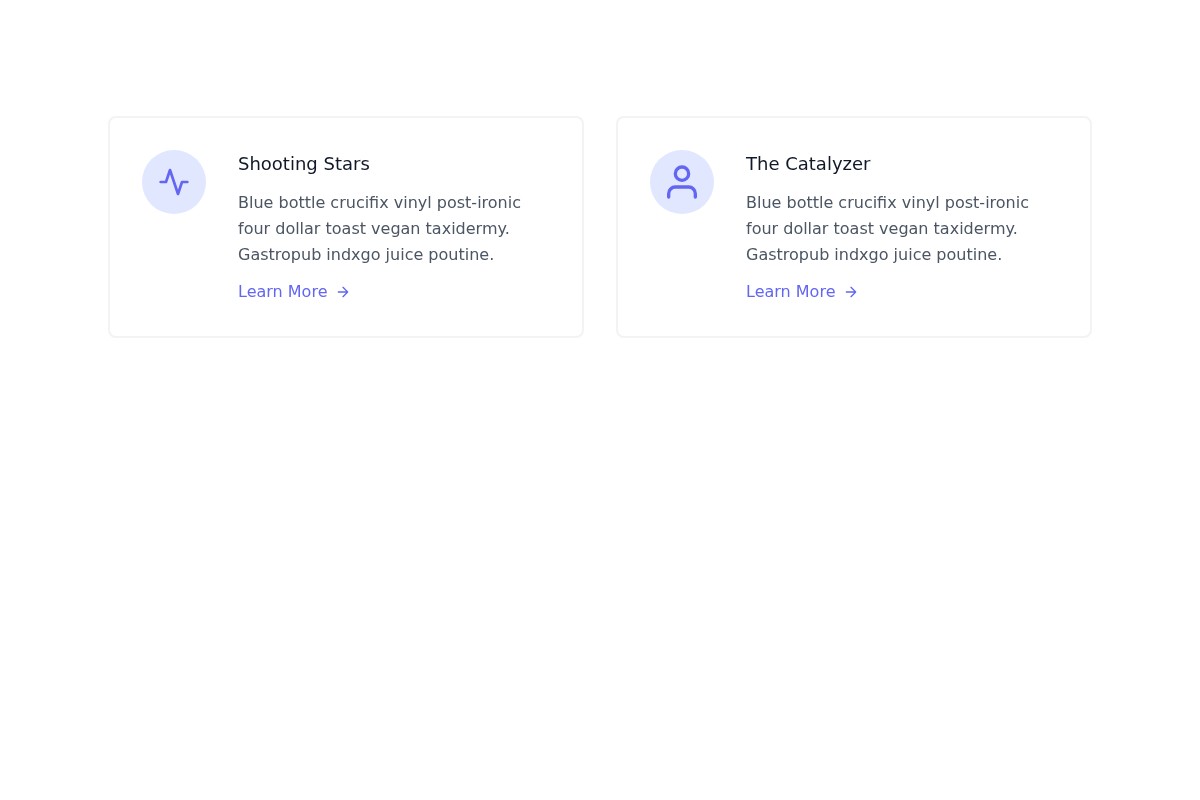Click "four dollar toast" line in Catalyzer card

881,229
